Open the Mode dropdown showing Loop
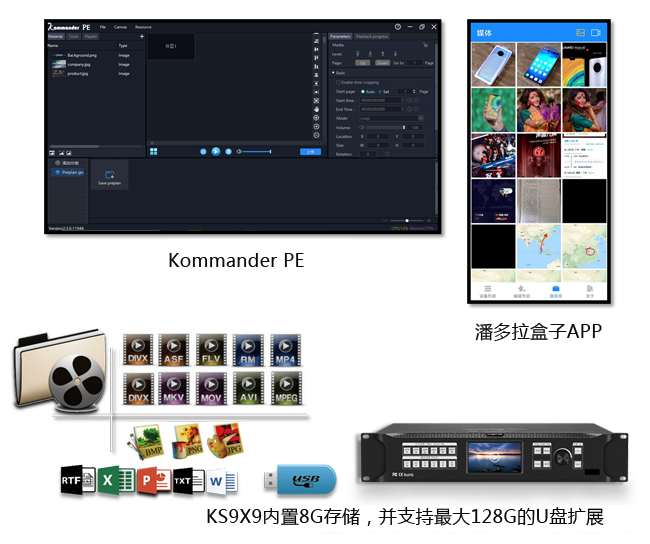This screenshot has height=544, width=650. (x=391, y=118)
